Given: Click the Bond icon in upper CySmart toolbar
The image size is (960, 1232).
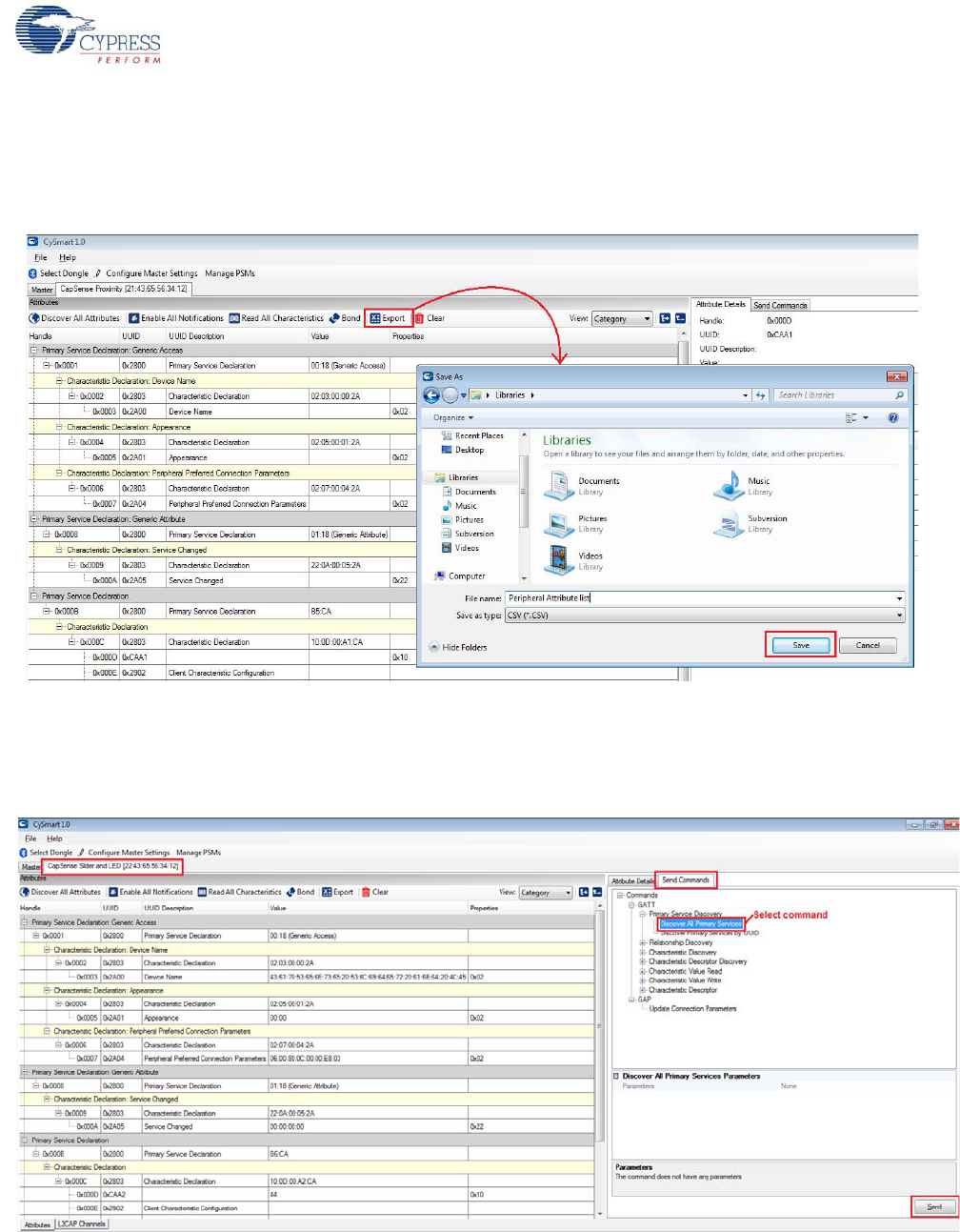Looking at the screenshot, I should [x=333, y=318].
